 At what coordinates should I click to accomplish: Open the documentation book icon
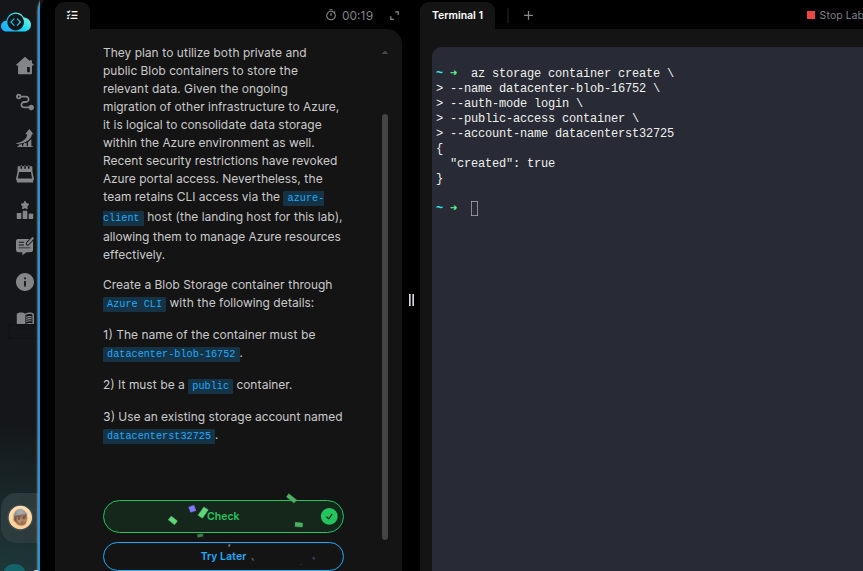25,318
